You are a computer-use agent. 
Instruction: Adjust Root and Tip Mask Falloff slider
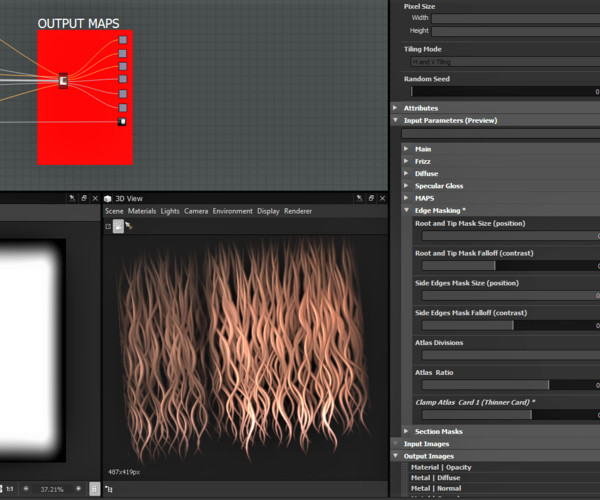click(511, 265)
